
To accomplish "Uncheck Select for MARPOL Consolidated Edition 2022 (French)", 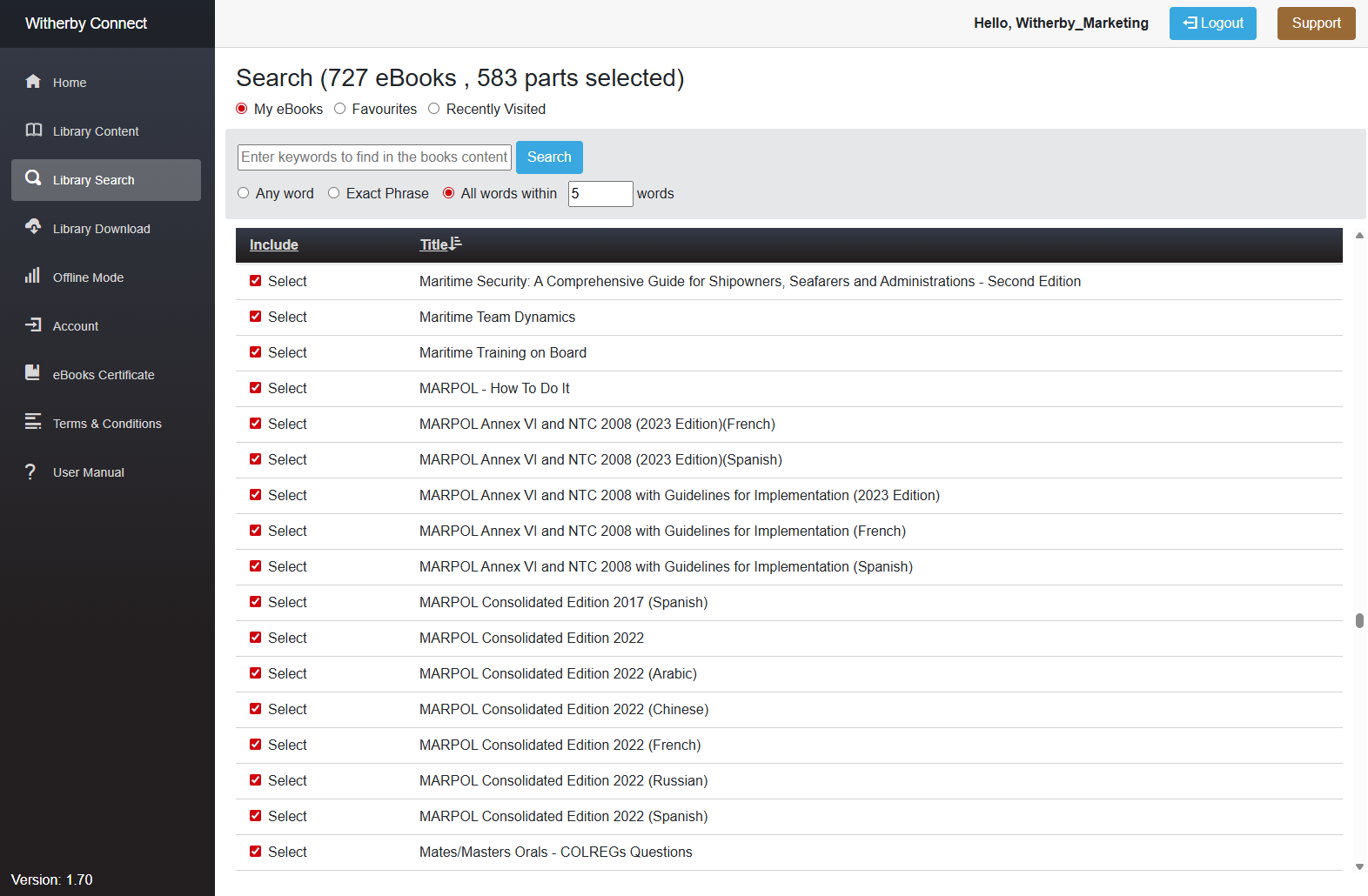I will (x=256, y=745).
